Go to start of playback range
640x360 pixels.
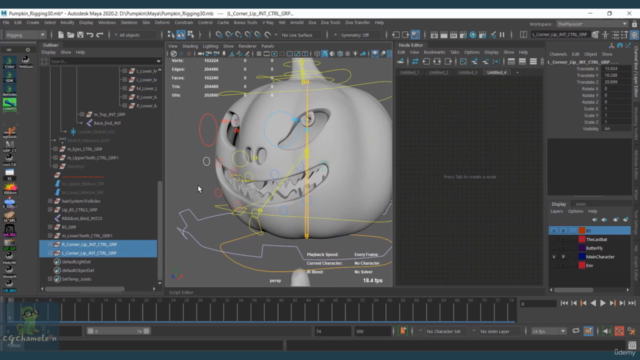pyautogui.click(x=564, y=303)
